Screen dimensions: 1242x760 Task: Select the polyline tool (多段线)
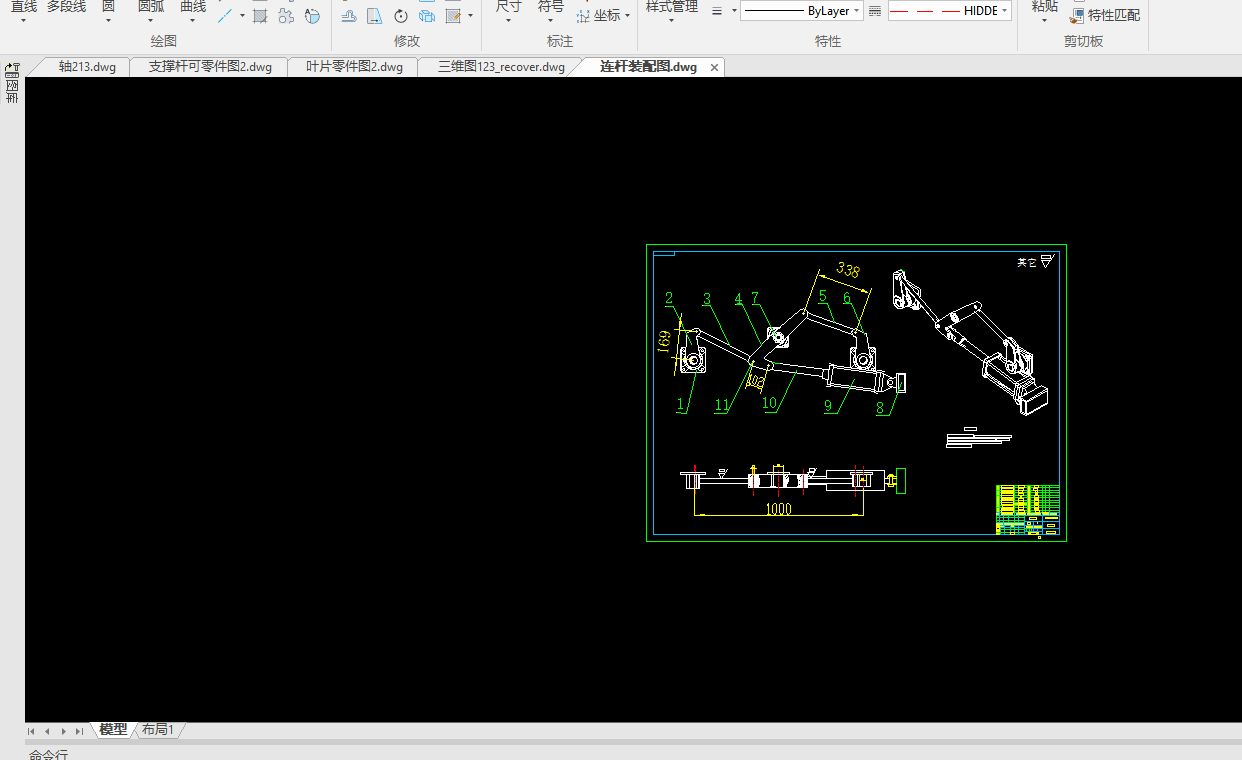click(x=67, y=7)
